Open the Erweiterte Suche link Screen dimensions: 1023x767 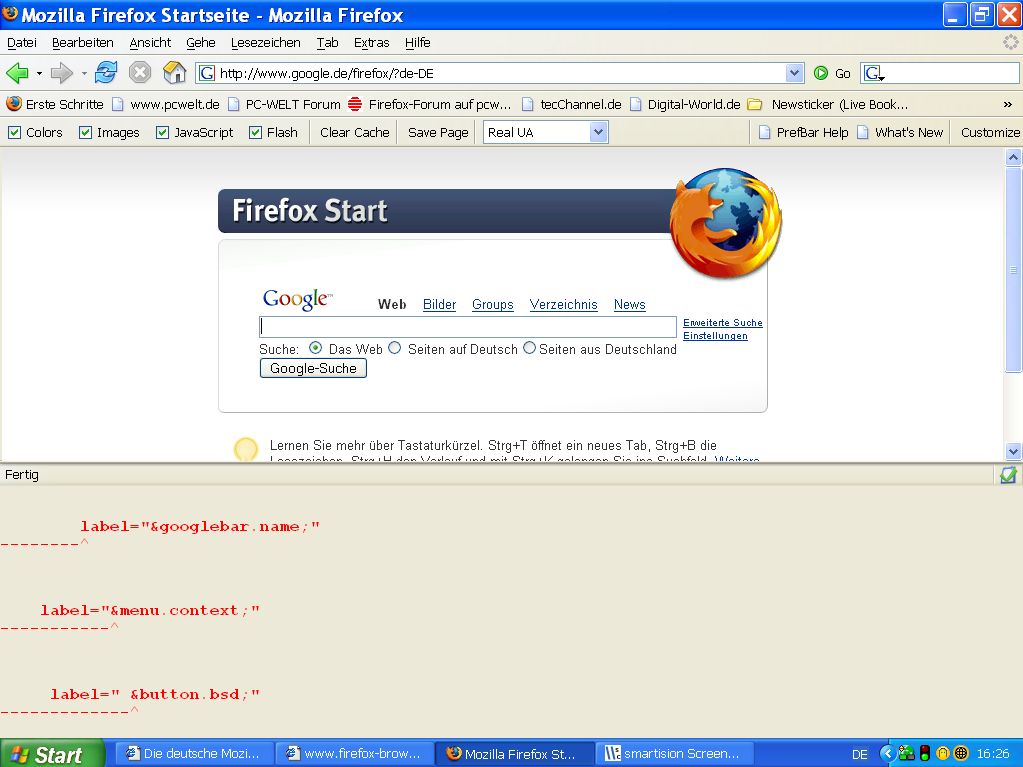[x=723, y=323]
